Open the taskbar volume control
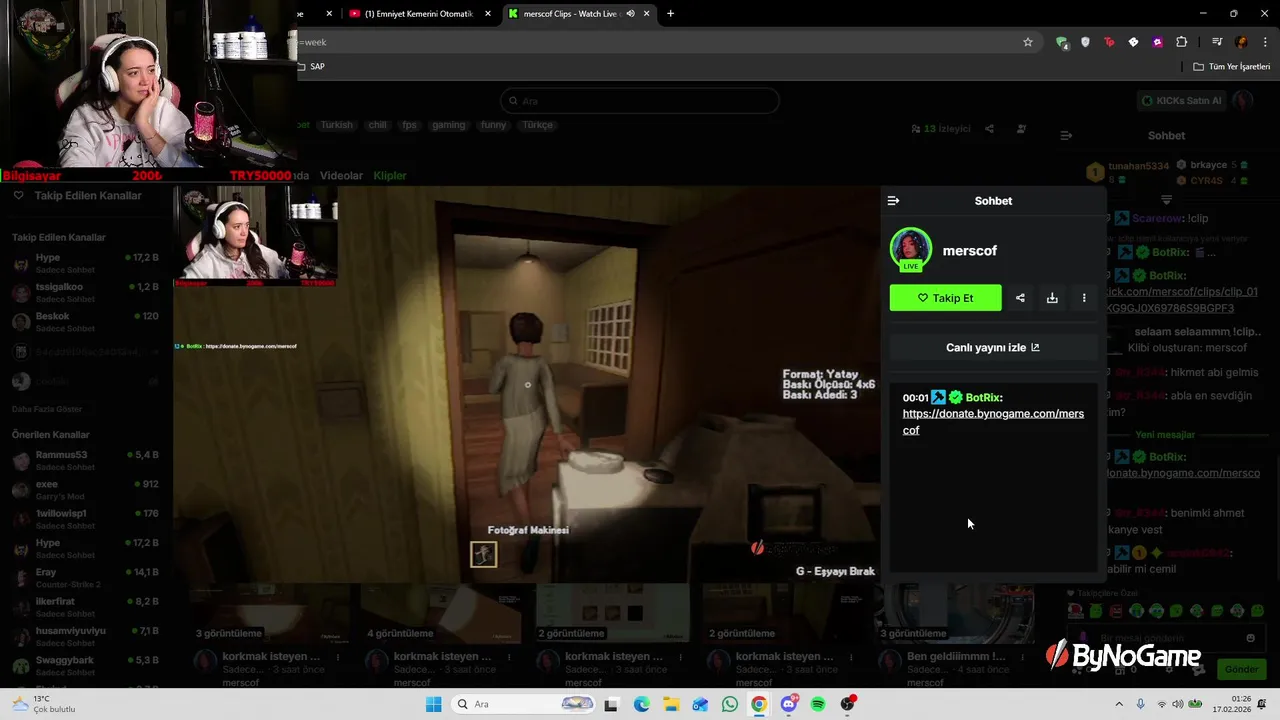This screenshot has width=1280, height=720. (x=1178, y=704)
